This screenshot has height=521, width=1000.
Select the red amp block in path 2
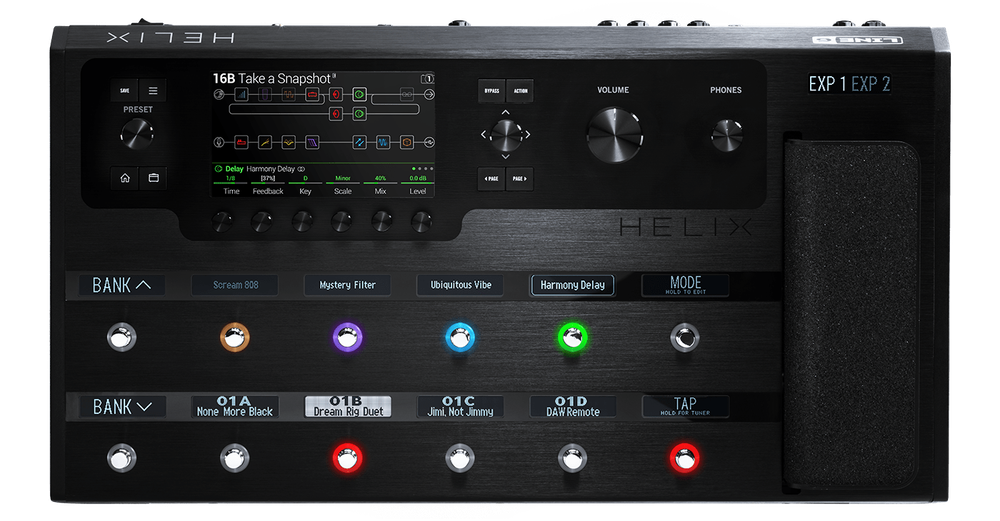point(241,142)
